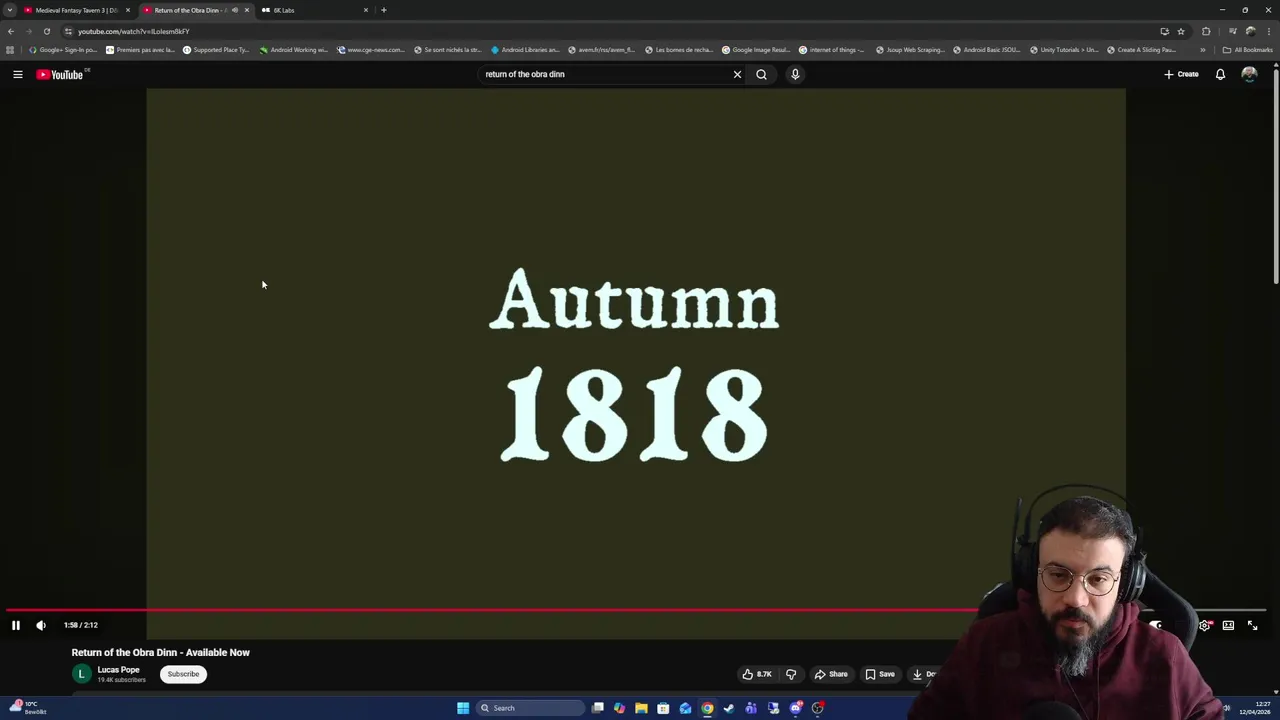The width and height of the screenshot is (1280, 720).
Task: Save video to a playlist
Action: tap(880, 674)
